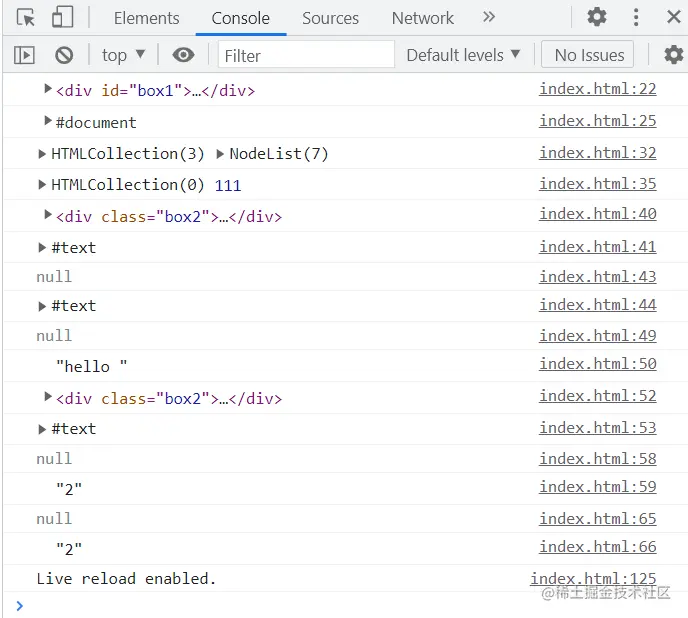Expand the HTMLCollection(3) entry

point(42,154)
